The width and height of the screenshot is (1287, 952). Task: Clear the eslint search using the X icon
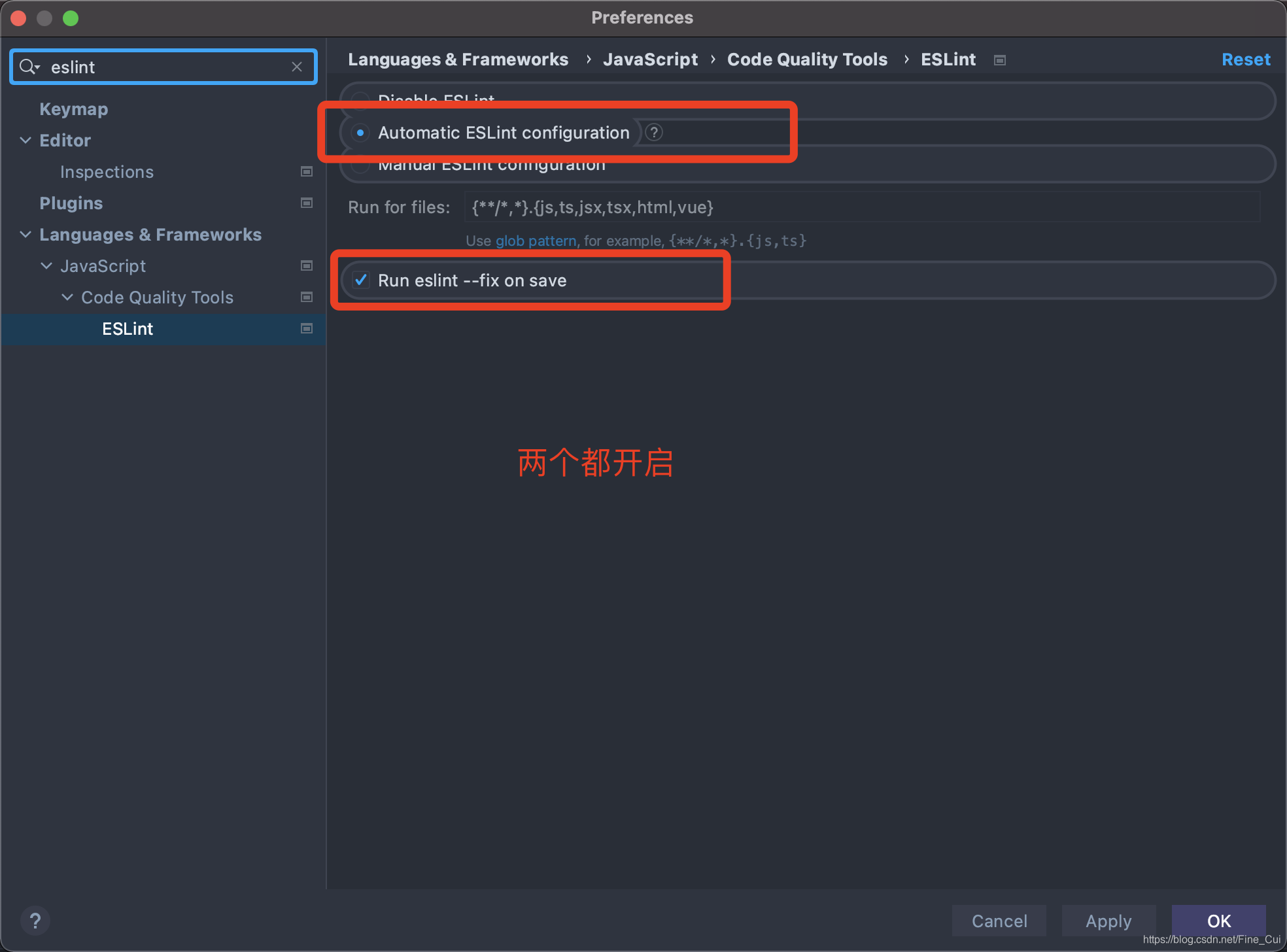coord(297,67)
